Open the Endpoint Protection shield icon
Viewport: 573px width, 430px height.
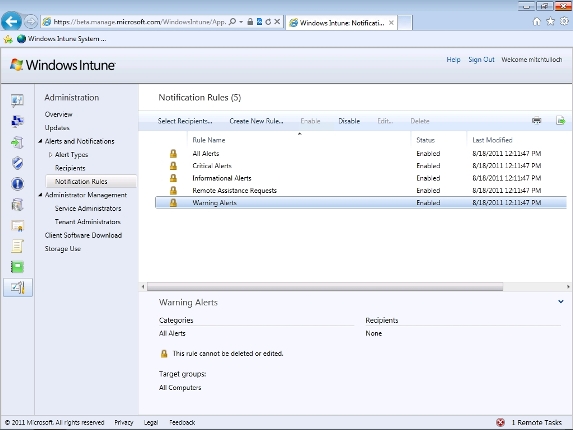click(x=17, y=163)
